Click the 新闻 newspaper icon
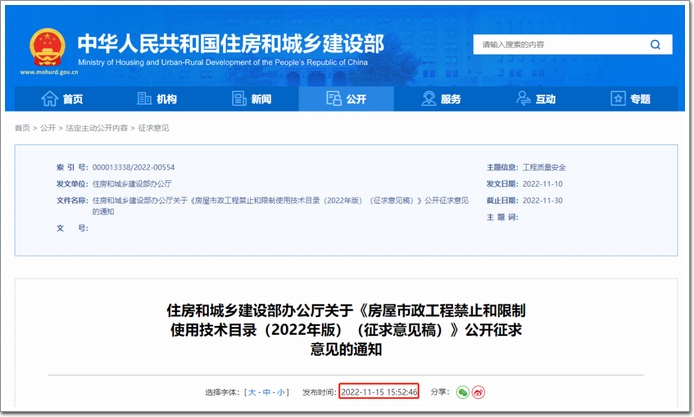This screenshot has height=417, width=694. tap(238, 99)
